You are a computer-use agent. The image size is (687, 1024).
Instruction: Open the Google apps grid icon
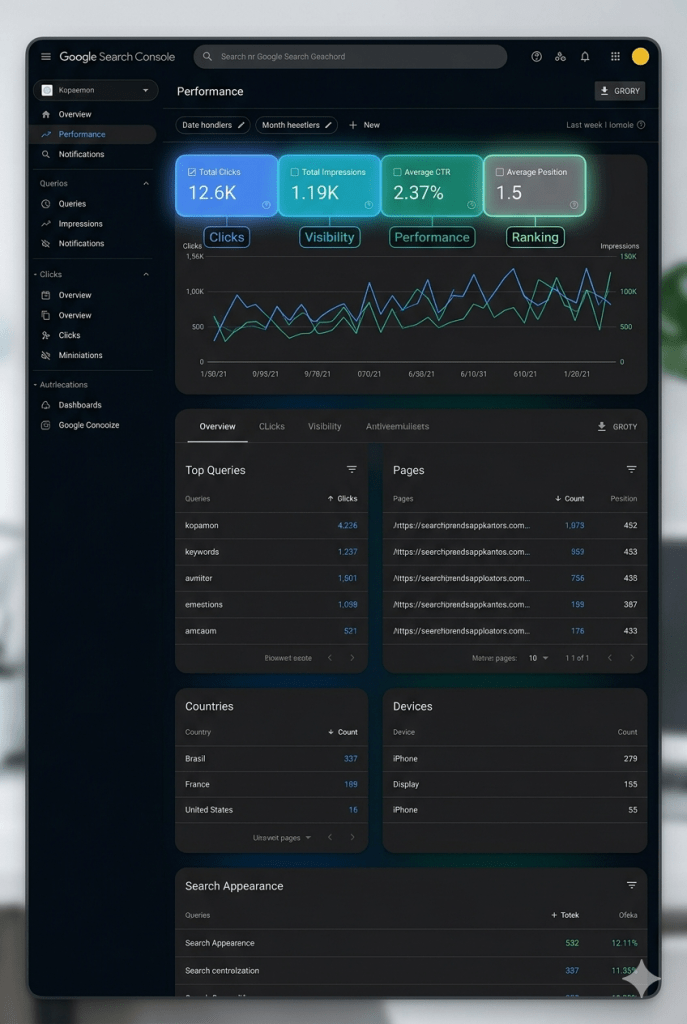615,57
